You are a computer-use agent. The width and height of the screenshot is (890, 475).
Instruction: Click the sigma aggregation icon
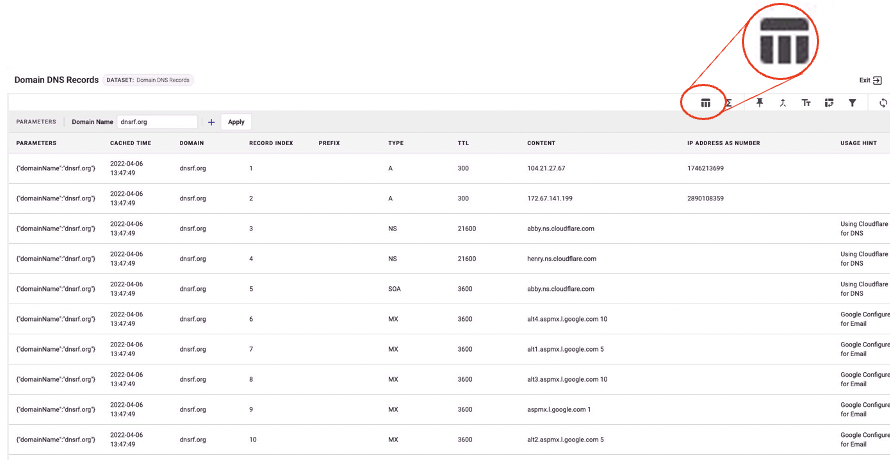(x=729, y=102)
